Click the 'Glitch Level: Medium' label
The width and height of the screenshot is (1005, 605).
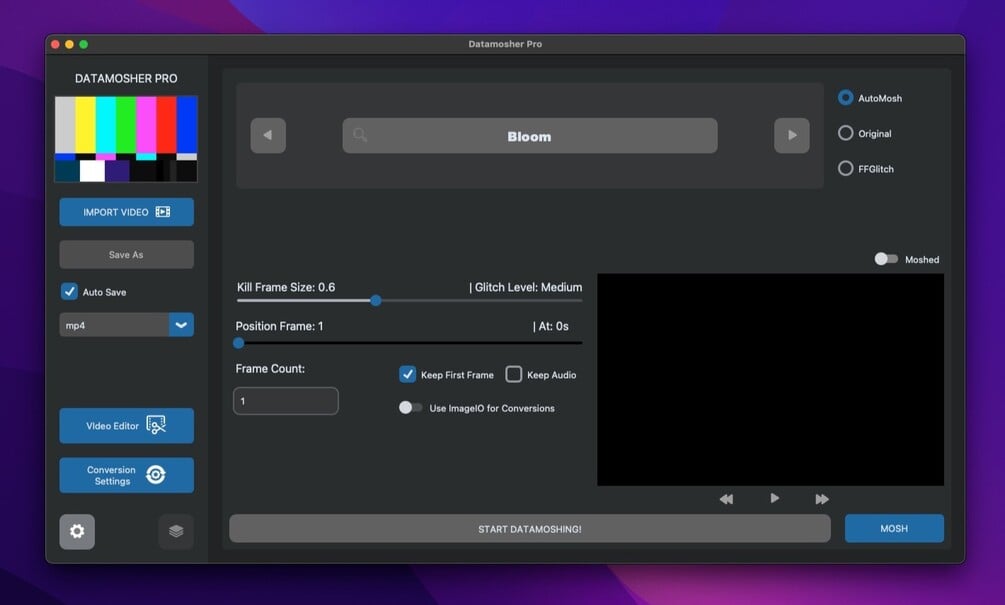(528, 287)
